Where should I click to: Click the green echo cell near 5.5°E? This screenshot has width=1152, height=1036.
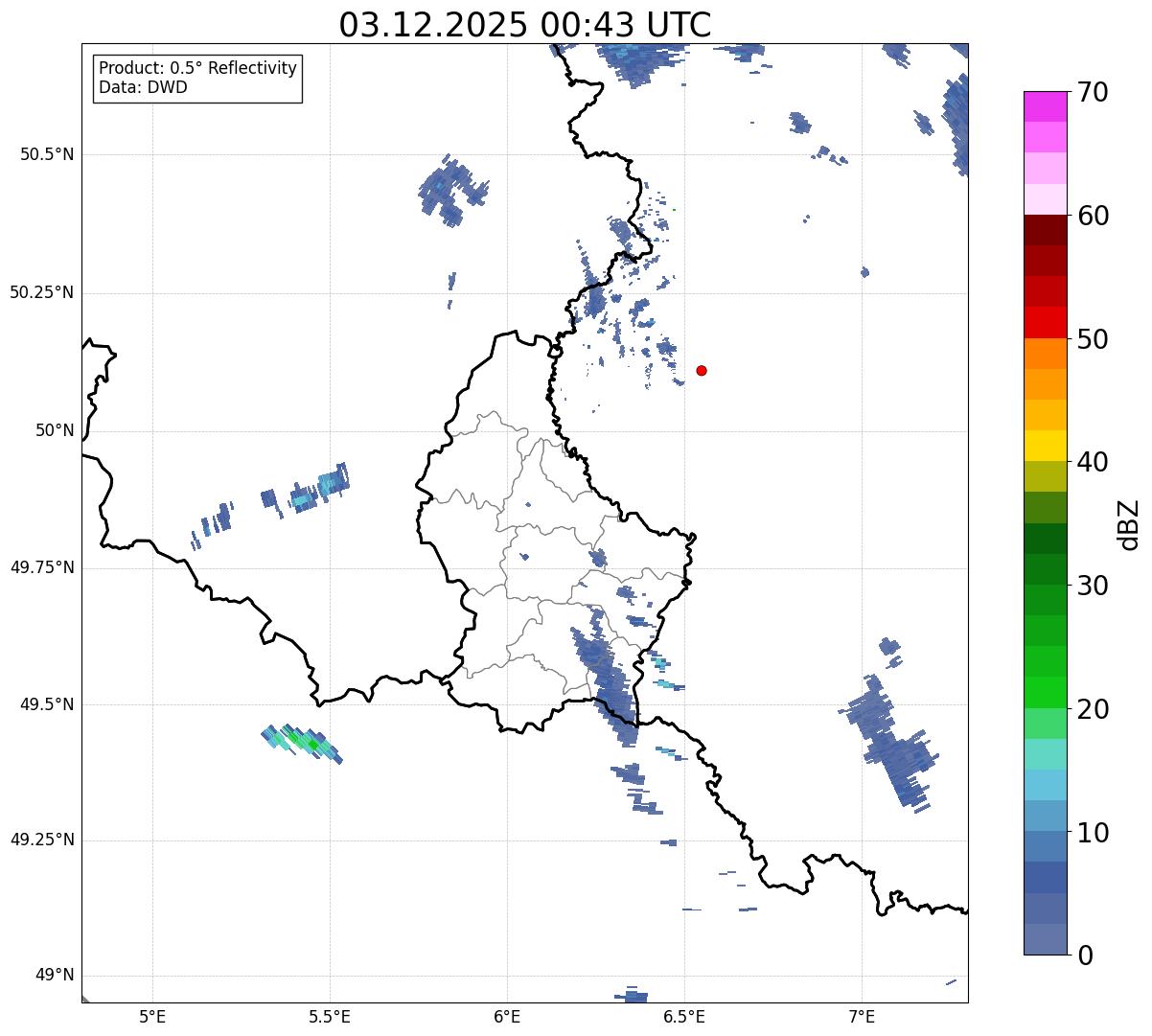[x=303, y=742]
